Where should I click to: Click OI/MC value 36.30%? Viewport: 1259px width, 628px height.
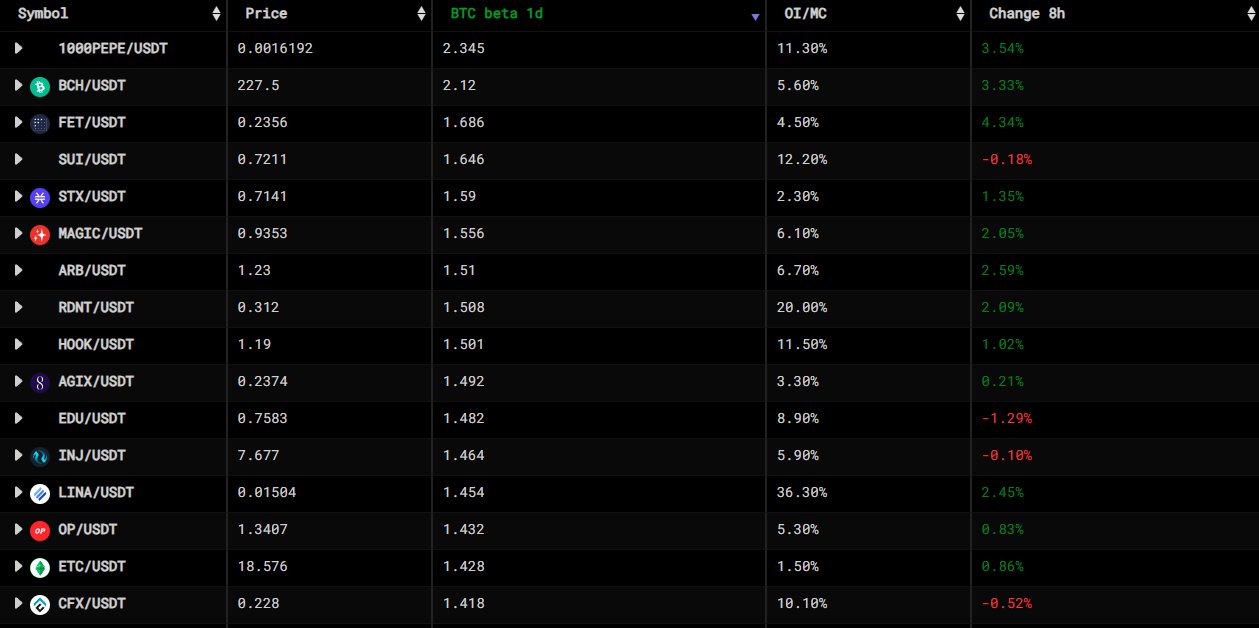click(802, 492)
